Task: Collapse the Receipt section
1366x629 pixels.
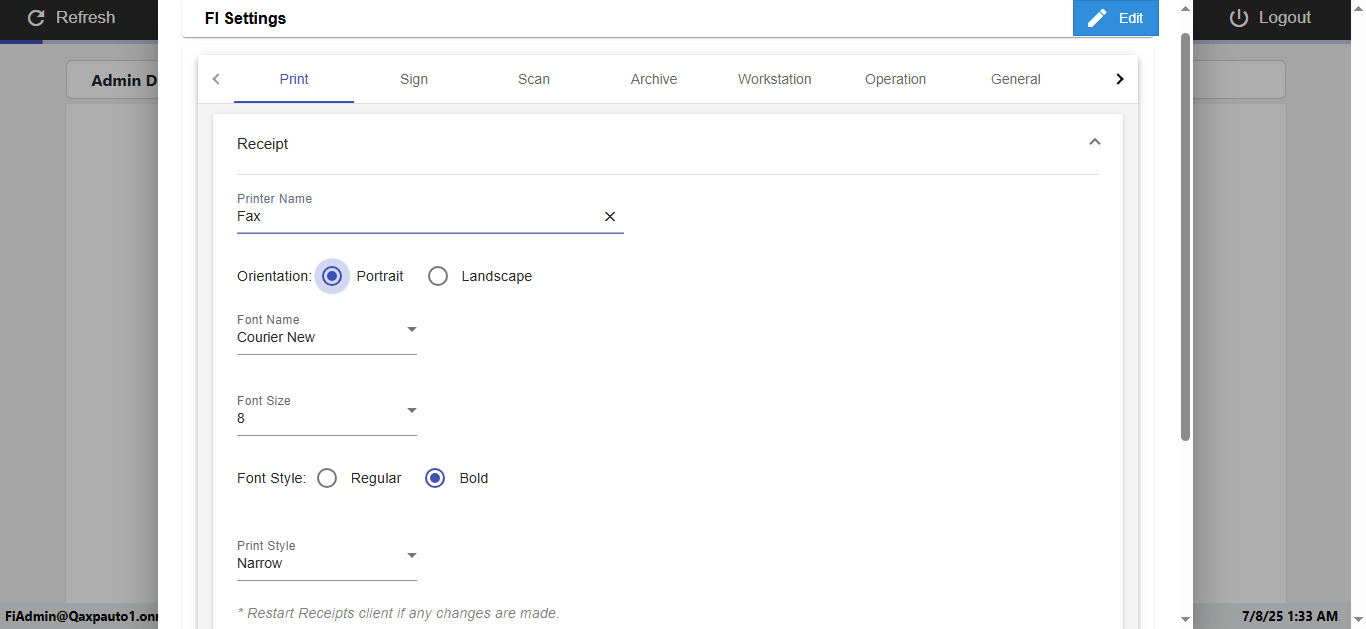Action: tap(1095, 143)
